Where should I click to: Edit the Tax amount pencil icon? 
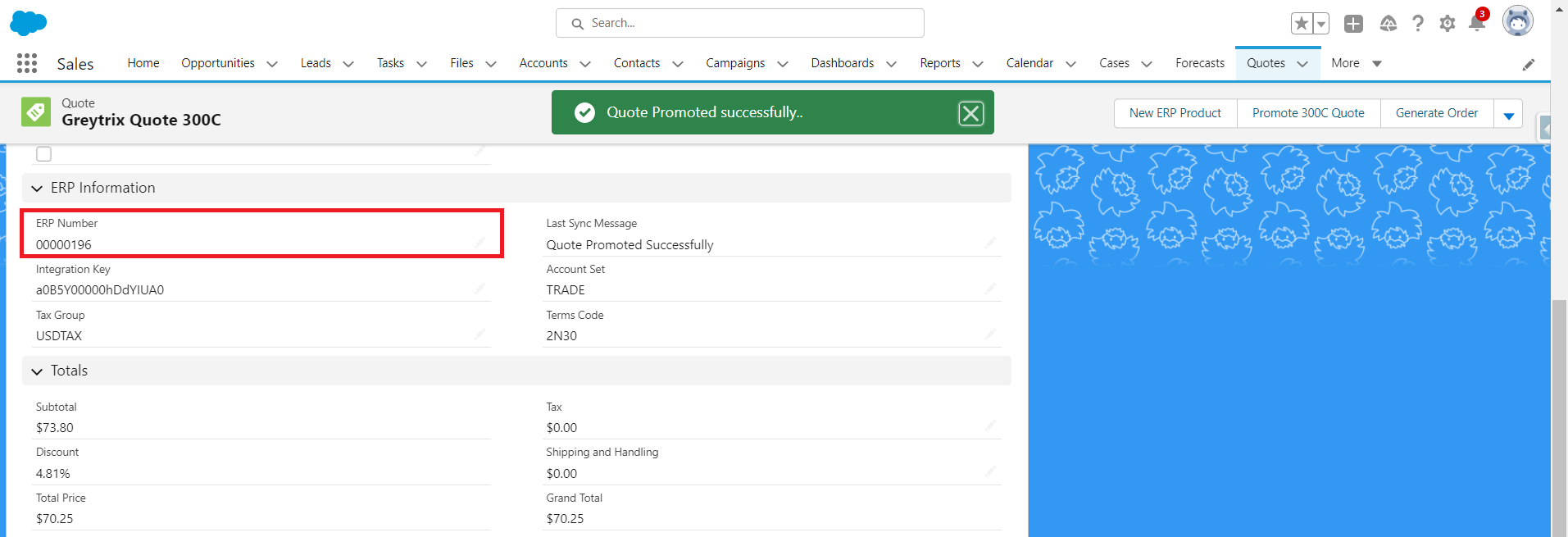click(990, 426)
